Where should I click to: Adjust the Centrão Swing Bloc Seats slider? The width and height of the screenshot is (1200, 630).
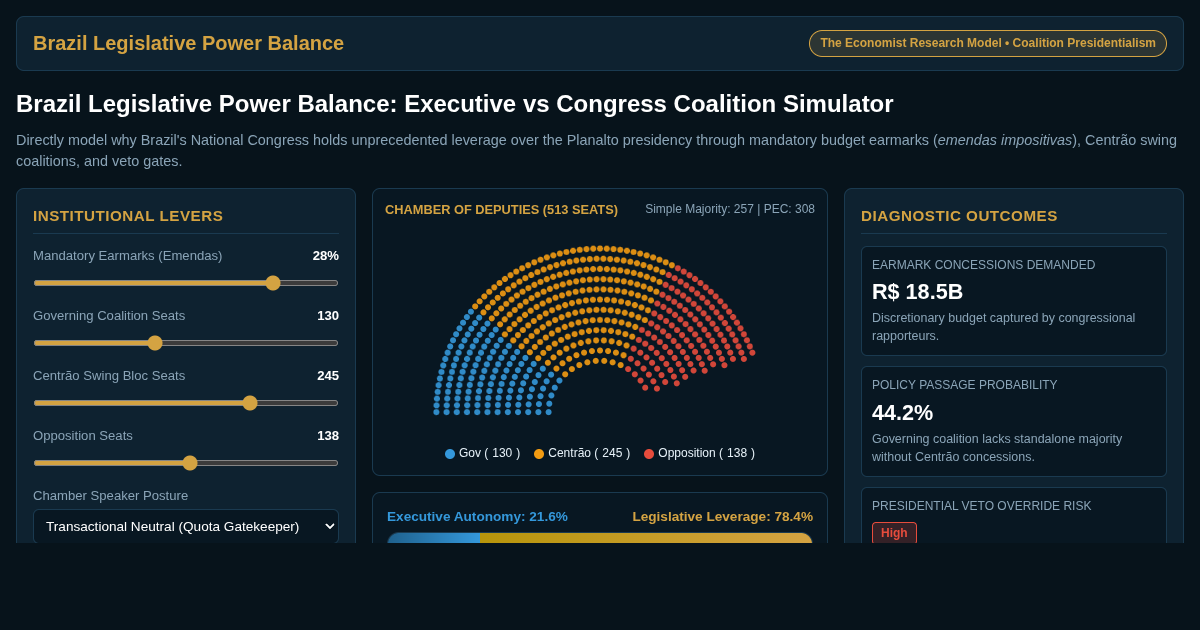[186, 403]
